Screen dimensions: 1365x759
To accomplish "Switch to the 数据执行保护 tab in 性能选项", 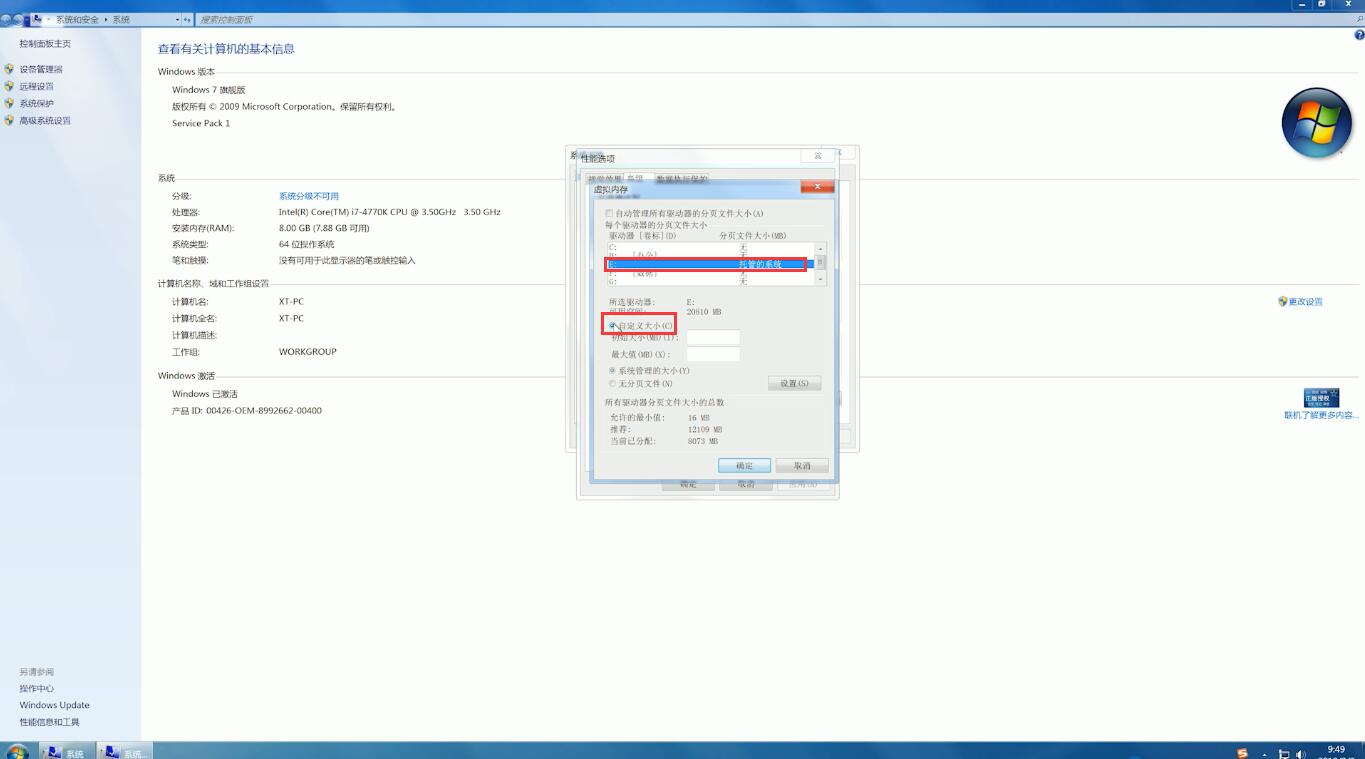I will [x=682, y=179].
